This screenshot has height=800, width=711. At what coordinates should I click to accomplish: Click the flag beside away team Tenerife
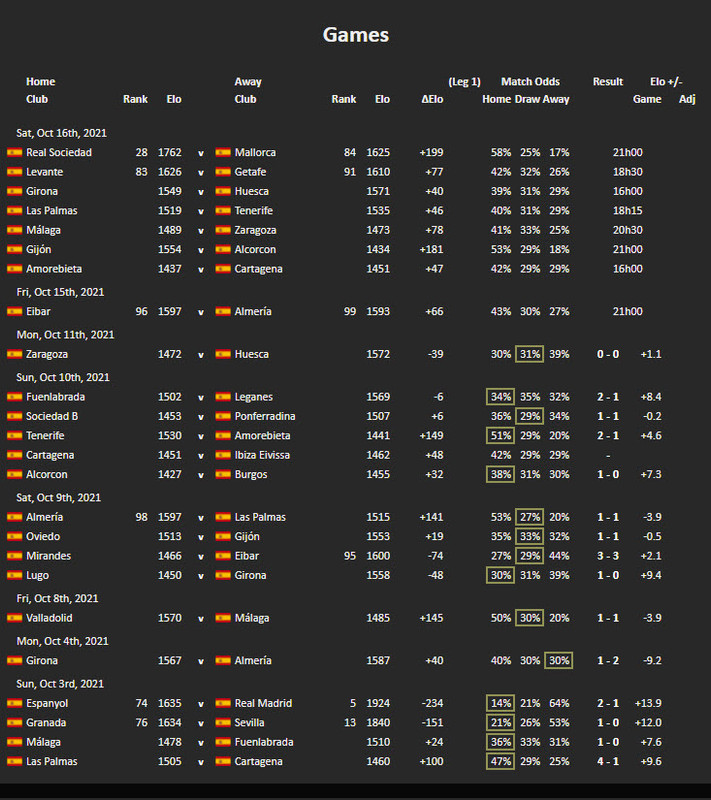[x=223, y=211]
